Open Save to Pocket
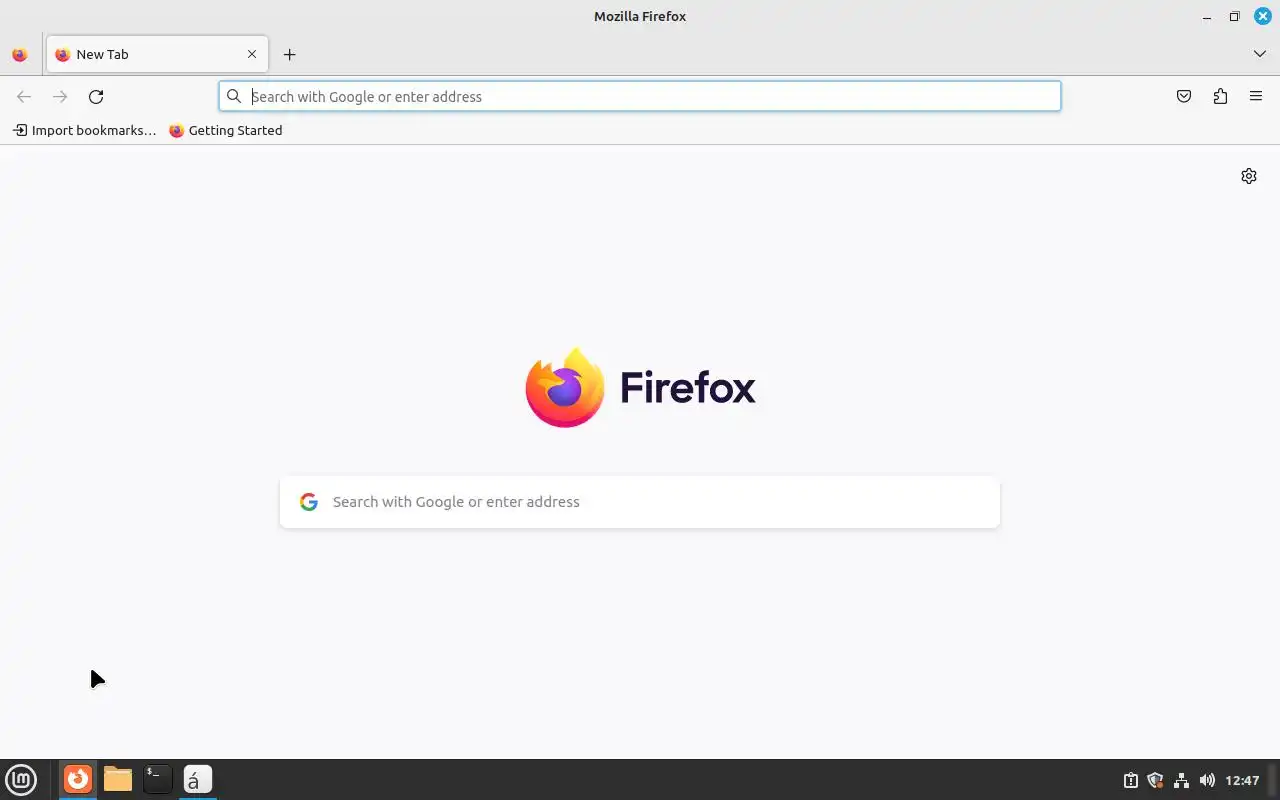The width and height of the screenshot is (1280, 800). click(1184, 97)
